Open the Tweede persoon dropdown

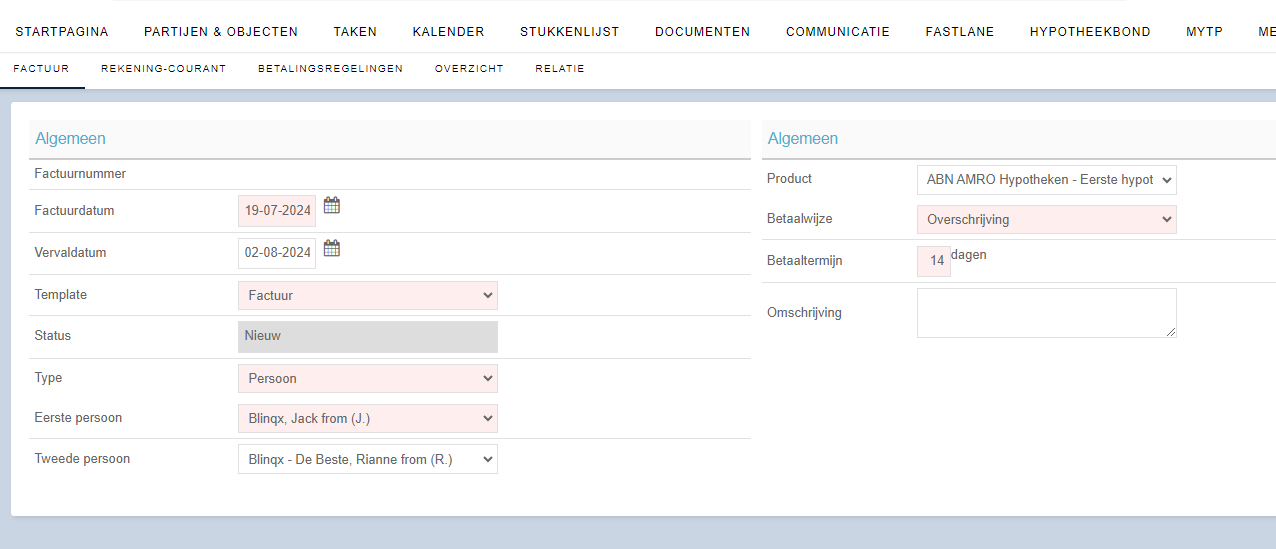(x=368, y=459)
